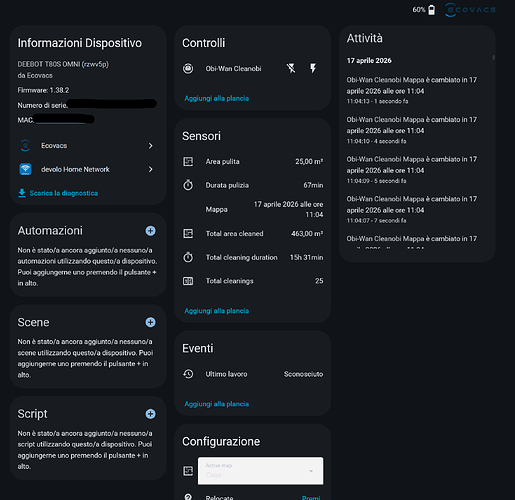The height and width of the screenshot is (500, 515).
Task: Select the activity entry from 4 secondi fa
Action: (412, 130)
